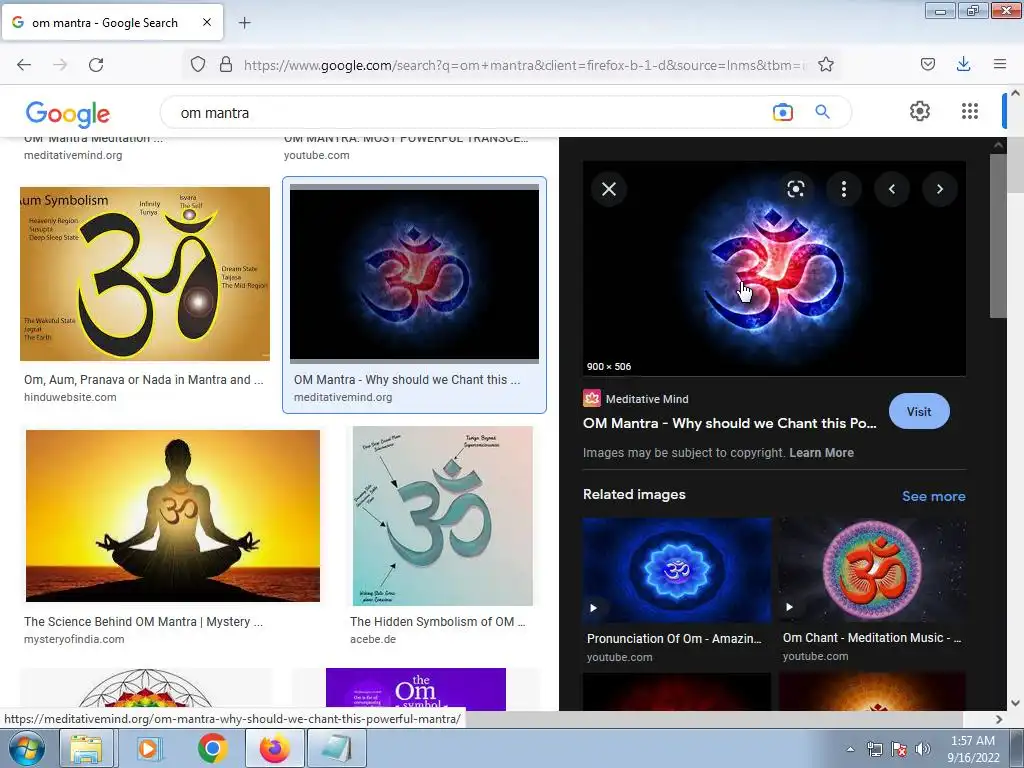Click Om Chant - Meditation Music caption

click(872, 638)
